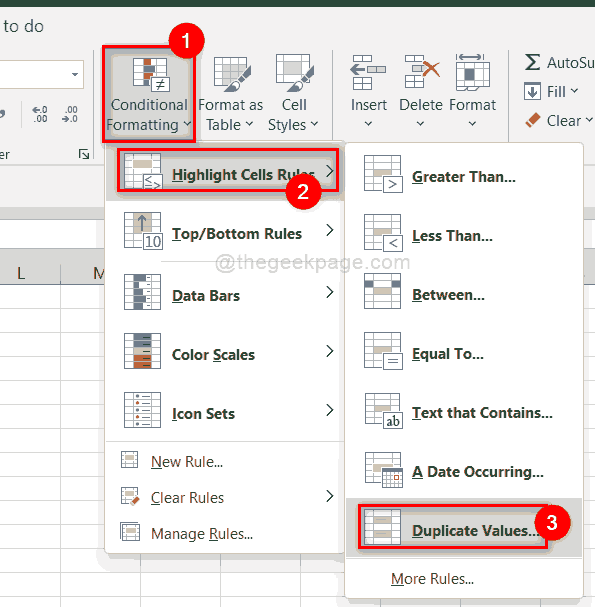Select A Date Occurring... rule
Image resolution: width=595 pixels, height=607 pixels.
464,469
